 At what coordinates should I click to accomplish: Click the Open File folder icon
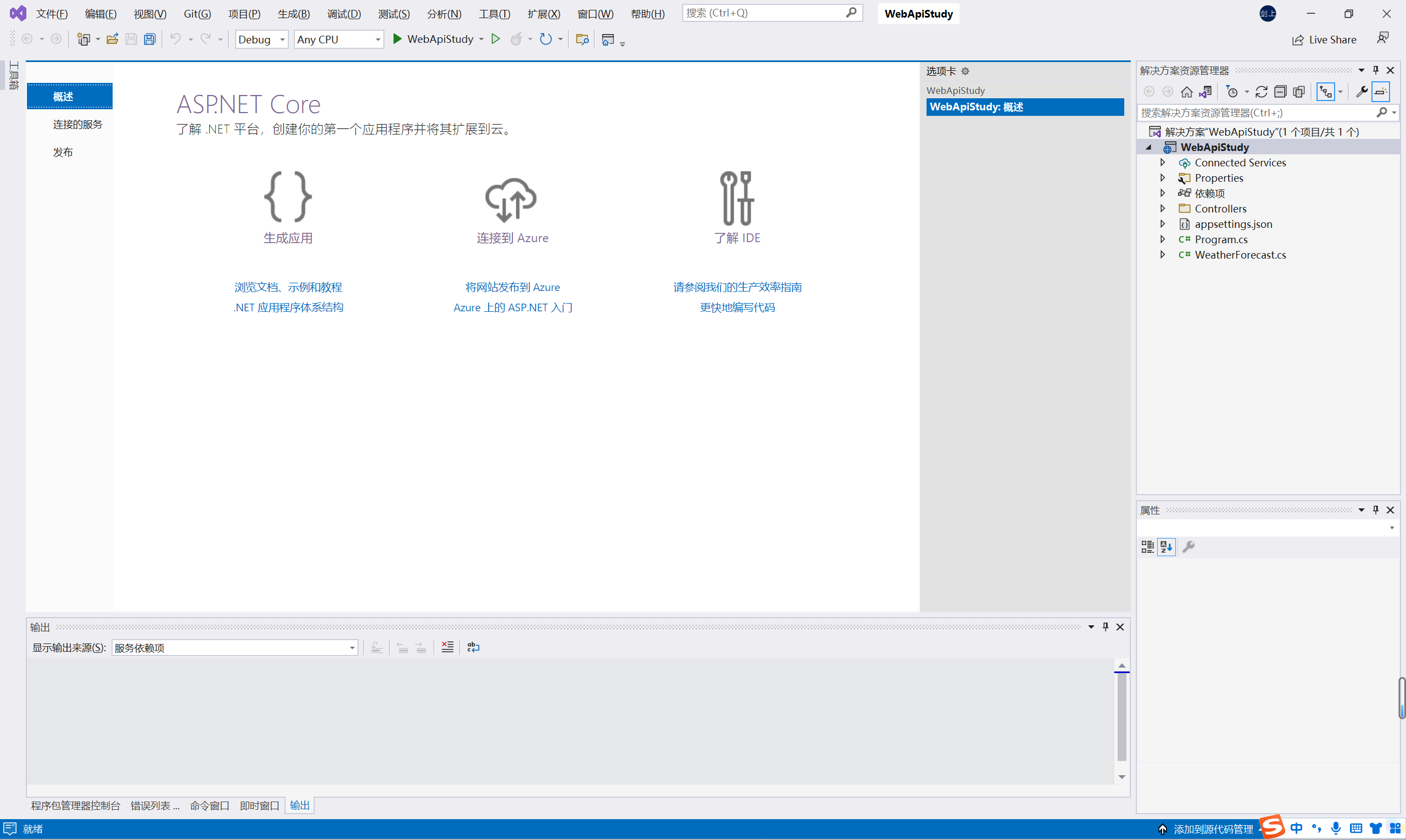pyautogui.click(x=112, y=39)
